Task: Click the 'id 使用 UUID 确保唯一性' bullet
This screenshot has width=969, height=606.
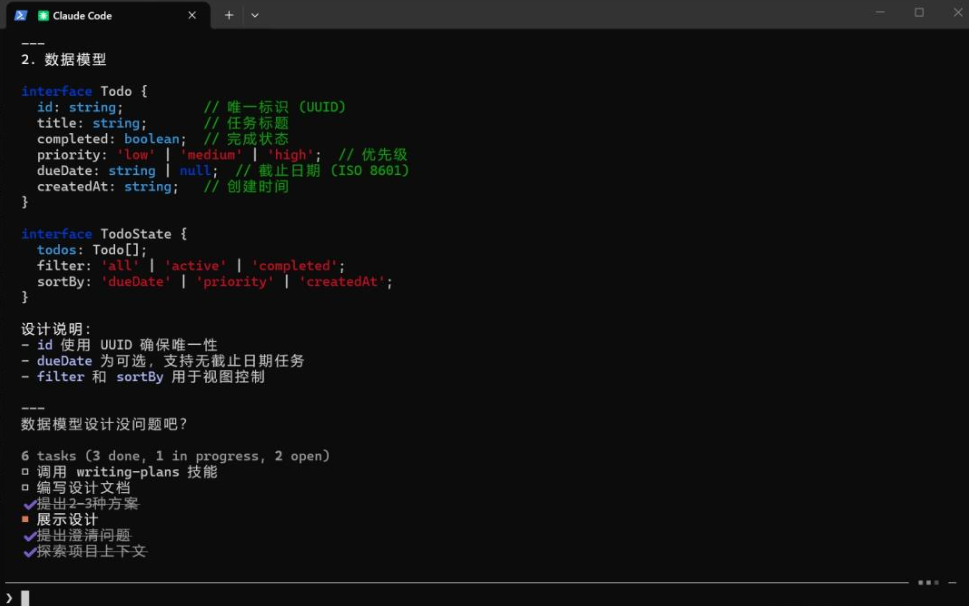Action: point(119,345)
